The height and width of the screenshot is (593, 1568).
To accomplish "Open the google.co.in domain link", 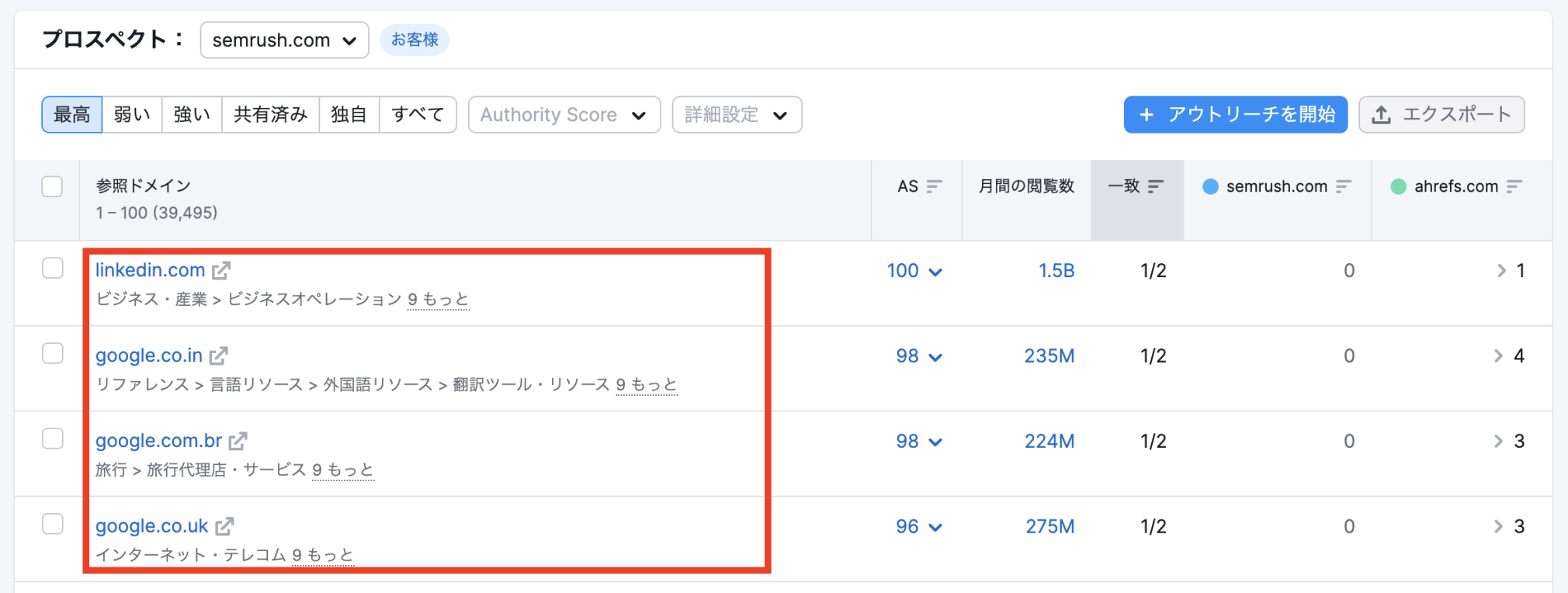I will click(x=149, y=355).
